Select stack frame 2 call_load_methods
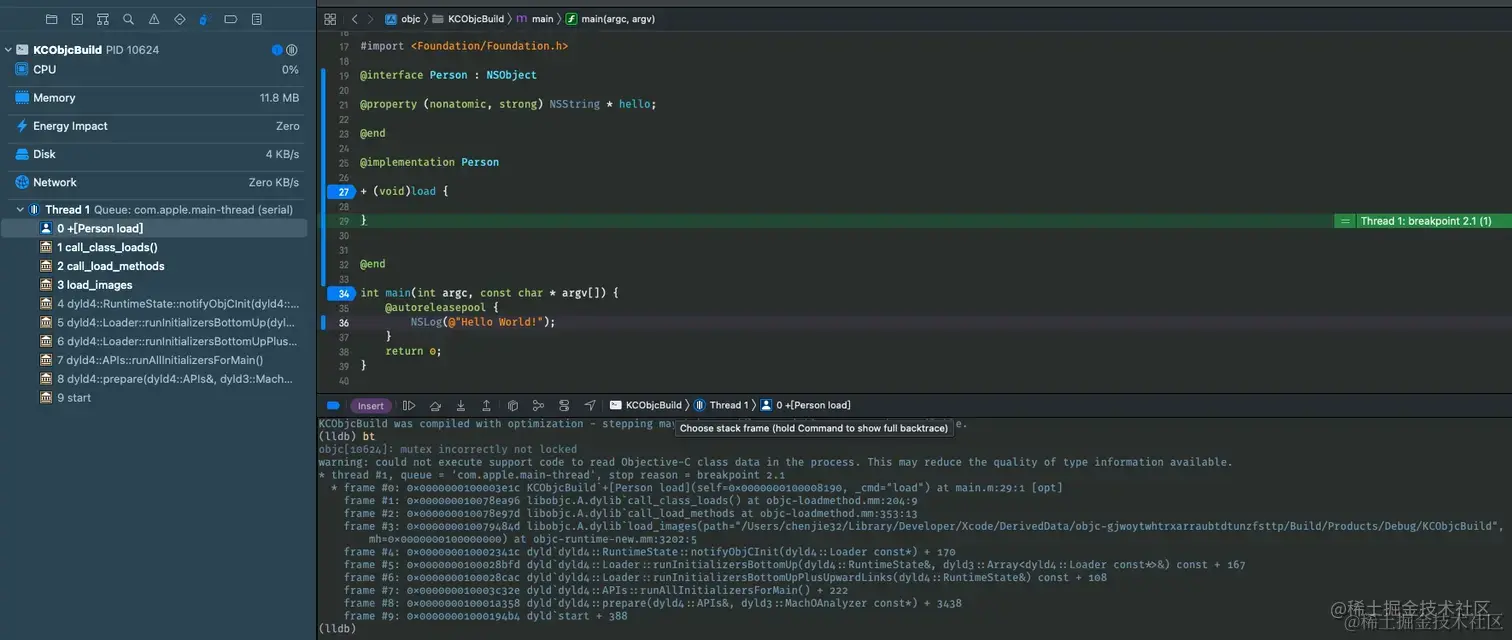The image size is (1512, 640). click(155, 266)
